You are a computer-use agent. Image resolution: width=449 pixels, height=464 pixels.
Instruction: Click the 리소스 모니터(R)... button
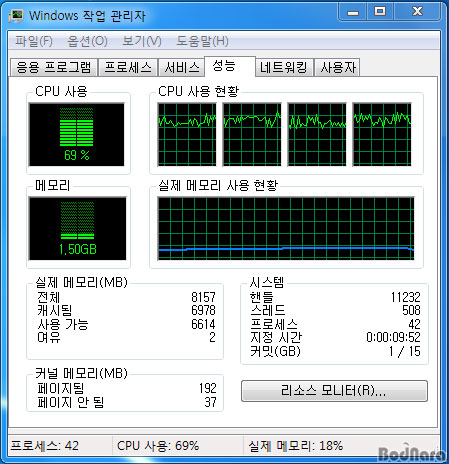[334, 391]
